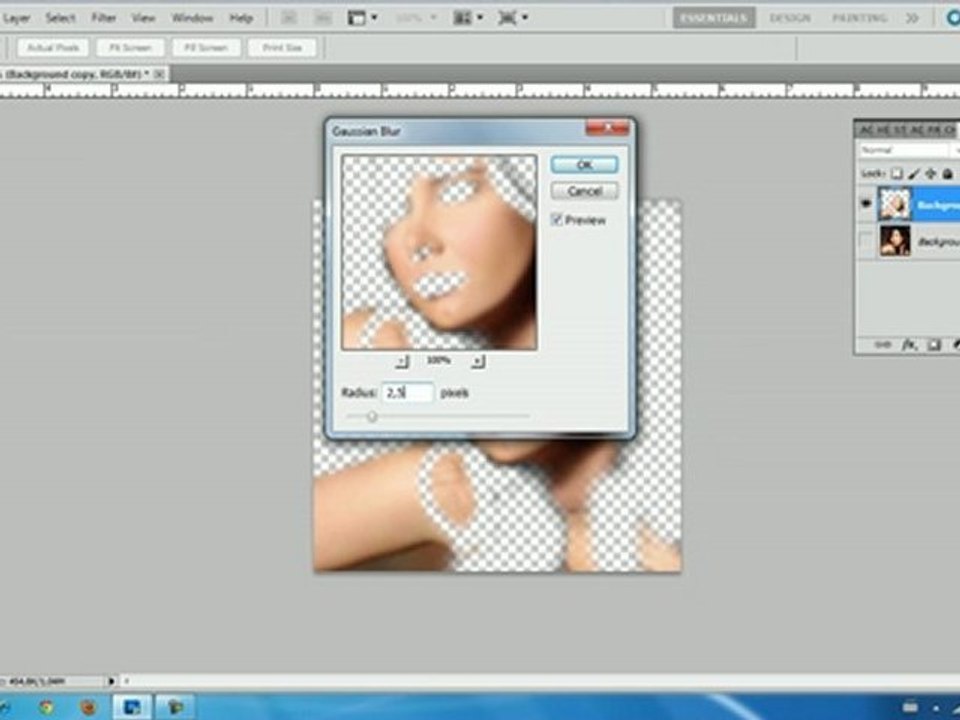
Task: Click the fourth taskbar application icon
Action: pyautogui.click(x=174, y=707)
